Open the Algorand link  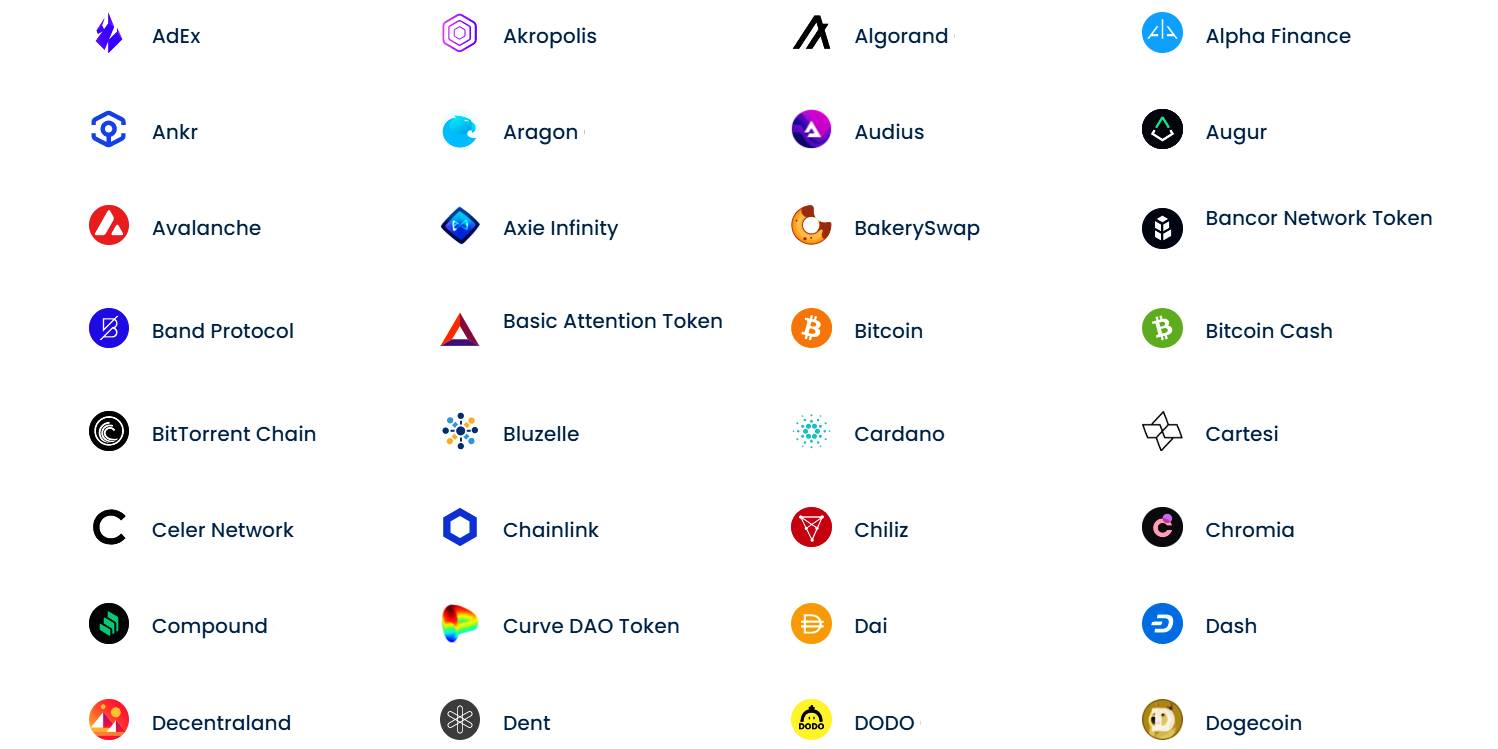click(x=900, y=36)
